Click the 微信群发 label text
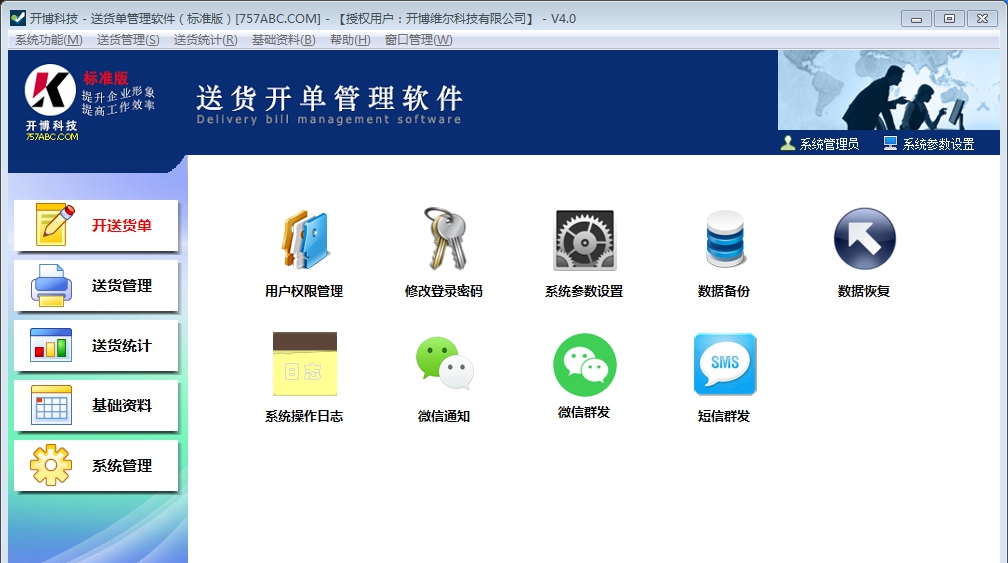This screenshot has height=563, width=1008. tap(584, 413)
